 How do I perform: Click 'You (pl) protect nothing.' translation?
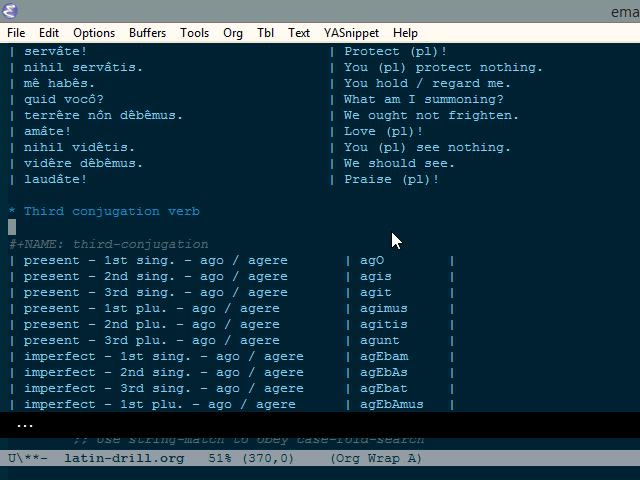pyautogui.click(x=443, y=67)
